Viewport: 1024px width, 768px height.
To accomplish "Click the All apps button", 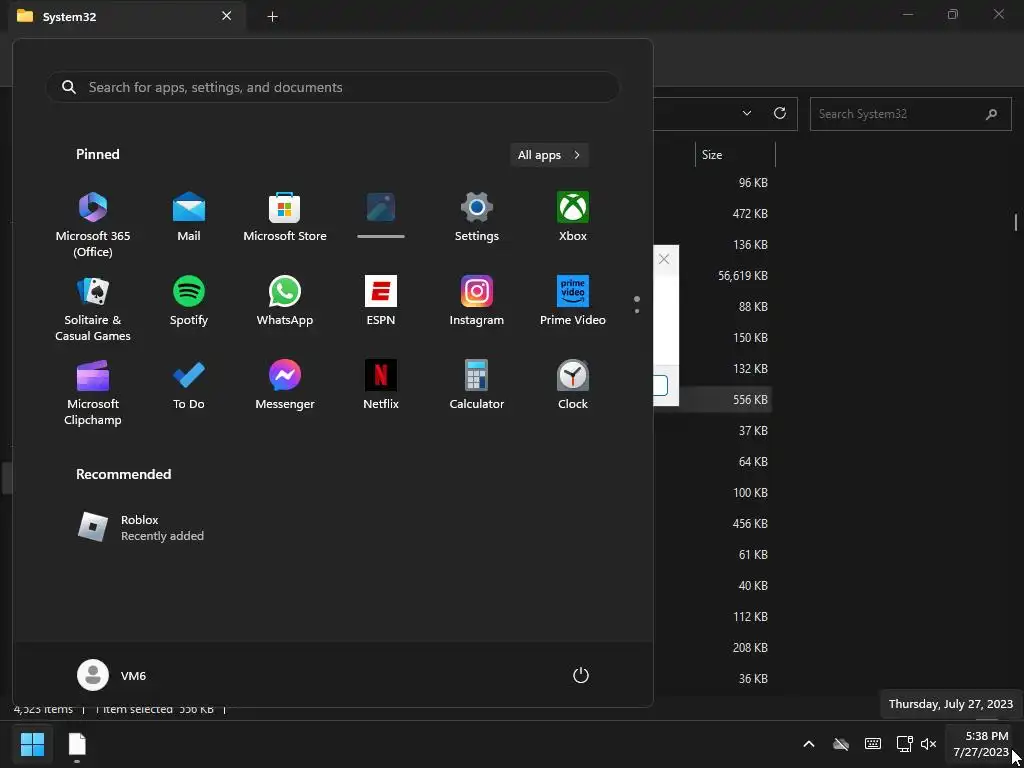I will pos(549,155).
